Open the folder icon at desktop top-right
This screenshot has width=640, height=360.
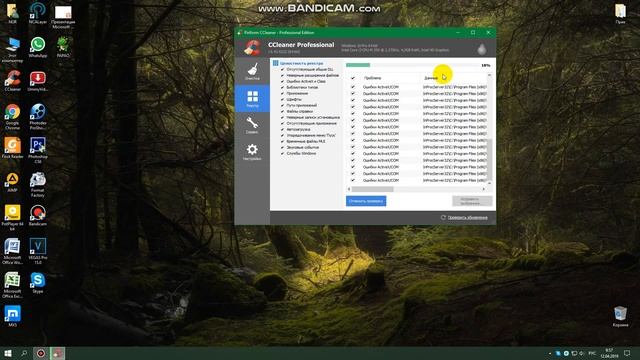(620, 13)
